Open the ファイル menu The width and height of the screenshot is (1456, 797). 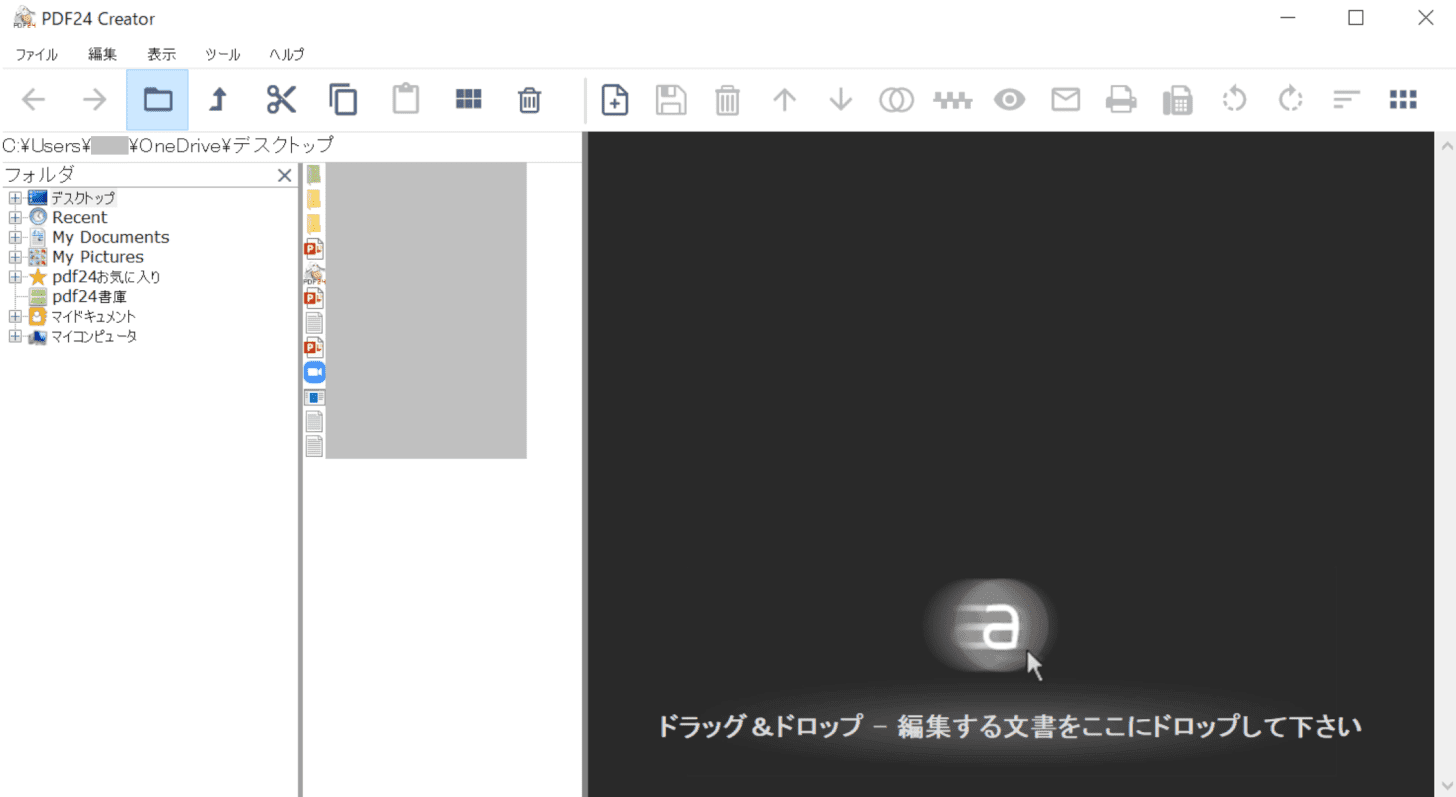point(36,54)
